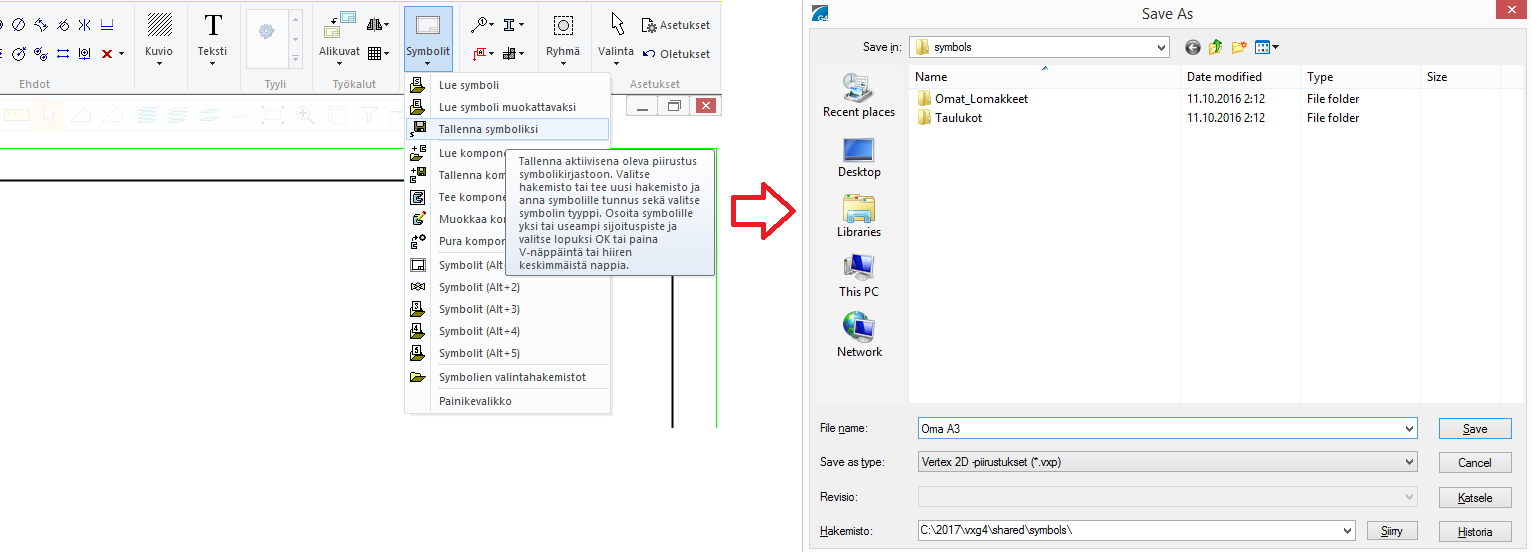
Task: Create a new folder in Save As
Action: pos(1239,47)
